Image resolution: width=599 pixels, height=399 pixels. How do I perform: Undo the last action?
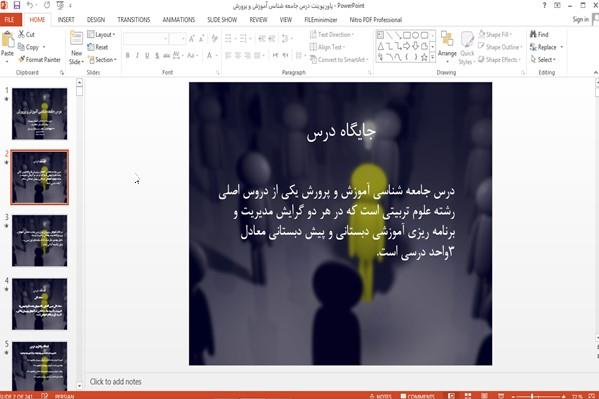pos(30,5)
